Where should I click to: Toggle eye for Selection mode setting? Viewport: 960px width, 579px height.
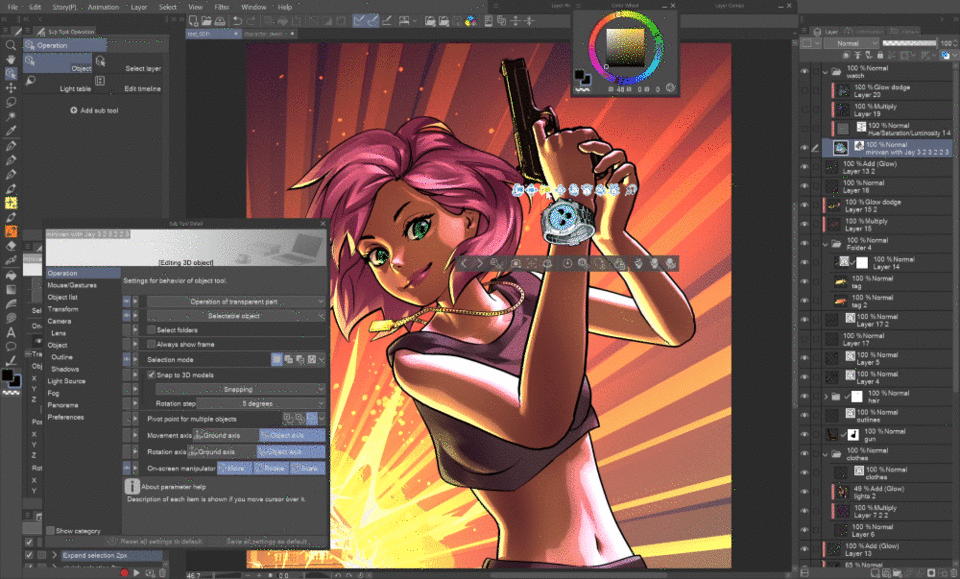tap(127, 359)
